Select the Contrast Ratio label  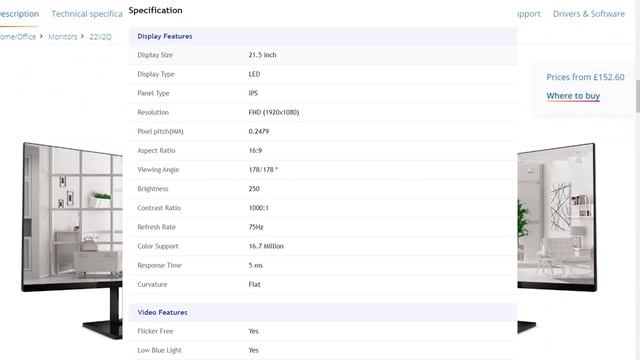(x=159, y=208)
